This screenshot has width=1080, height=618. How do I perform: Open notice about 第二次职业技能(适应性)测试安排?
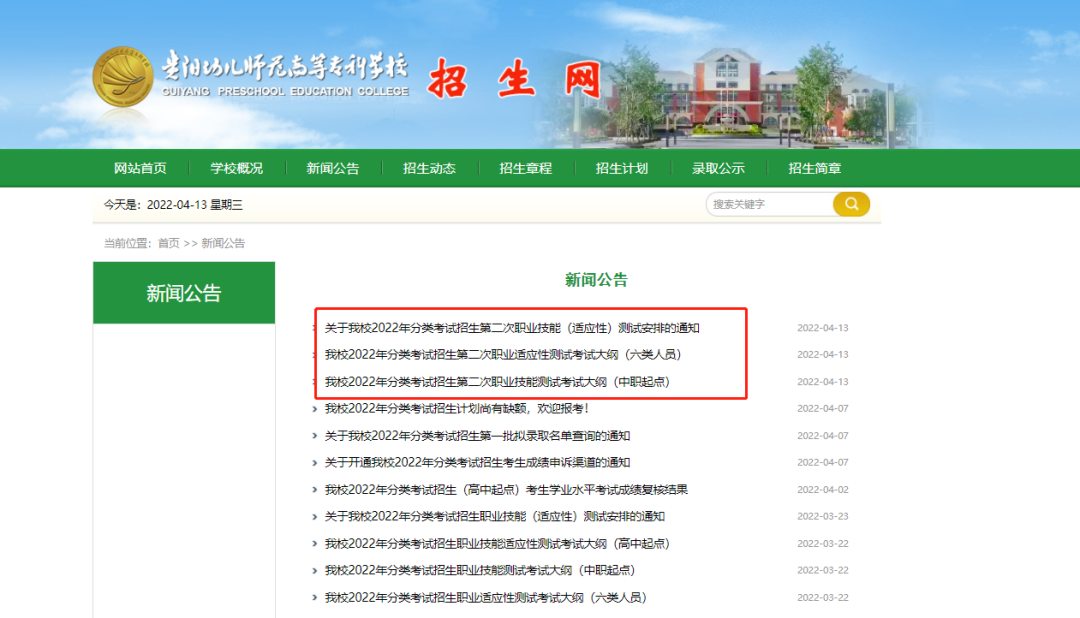point(511,328)
